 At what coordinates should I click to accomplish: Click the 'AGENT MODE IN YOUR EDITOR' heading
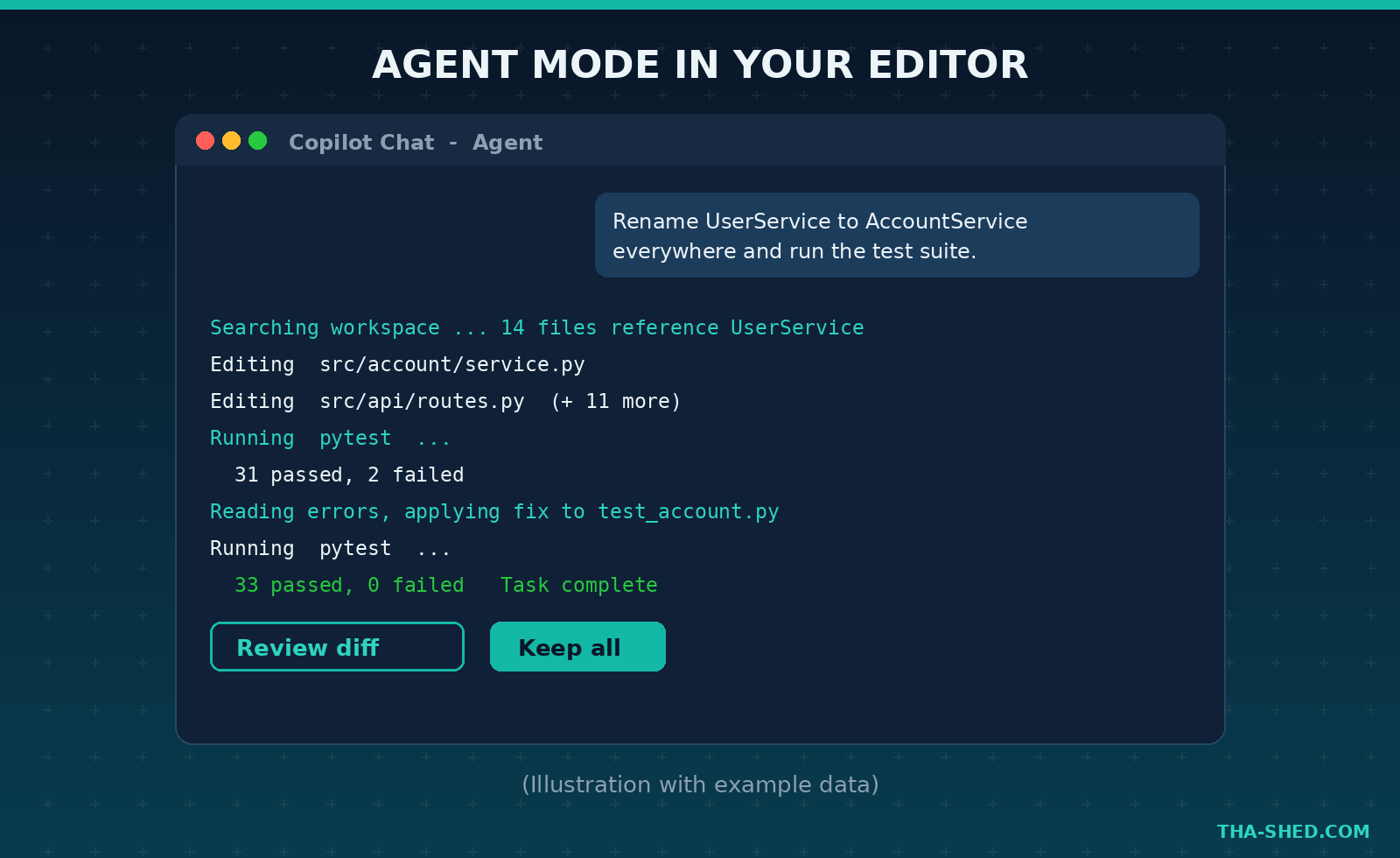click(x=700, y=65)
